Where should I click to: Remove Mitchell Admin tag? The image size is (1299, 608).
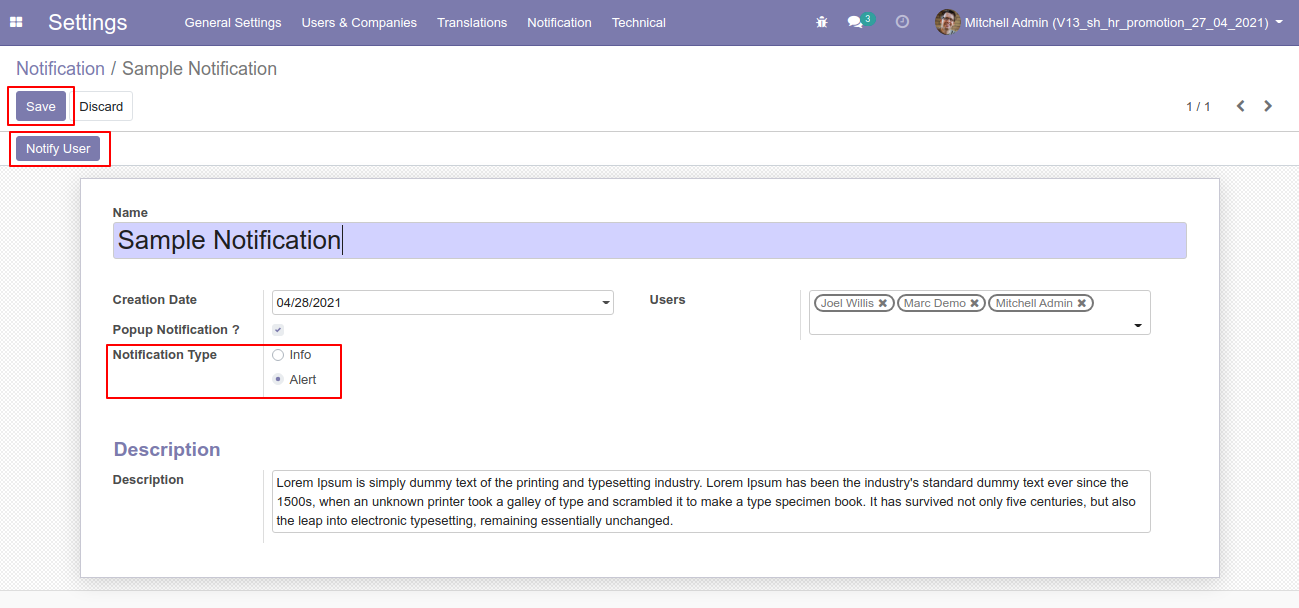pyautogui.click(x=1082, y=303)
